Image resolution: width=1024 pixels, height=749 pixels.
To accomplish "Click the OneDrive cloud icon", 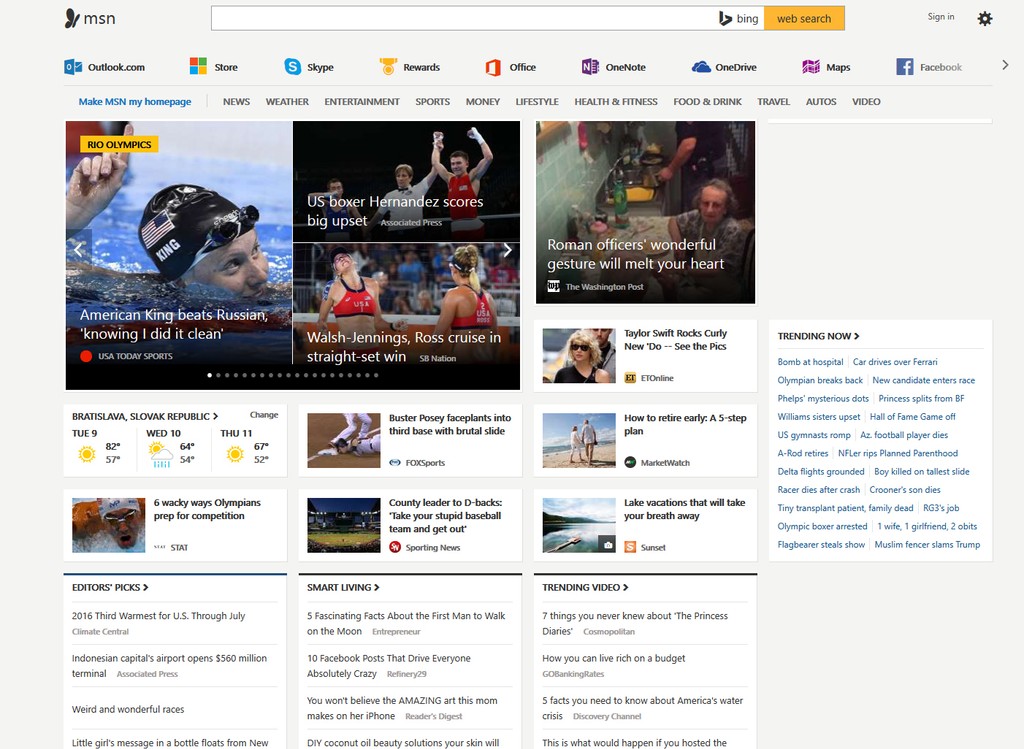I will click(x=701, y=67).
